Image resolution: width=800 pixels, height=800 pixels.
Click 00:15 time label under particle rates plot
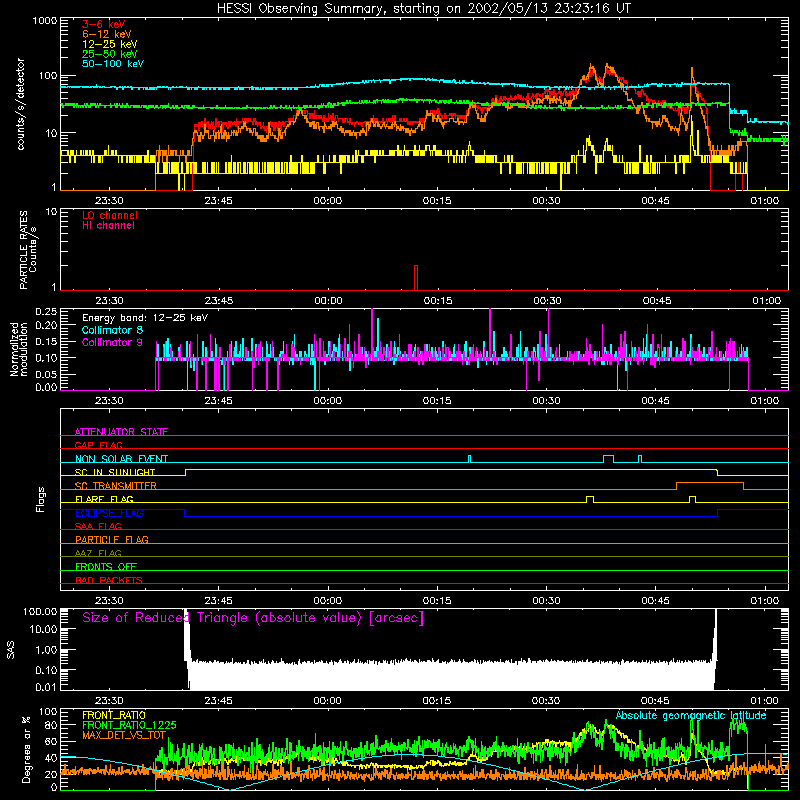438,301
